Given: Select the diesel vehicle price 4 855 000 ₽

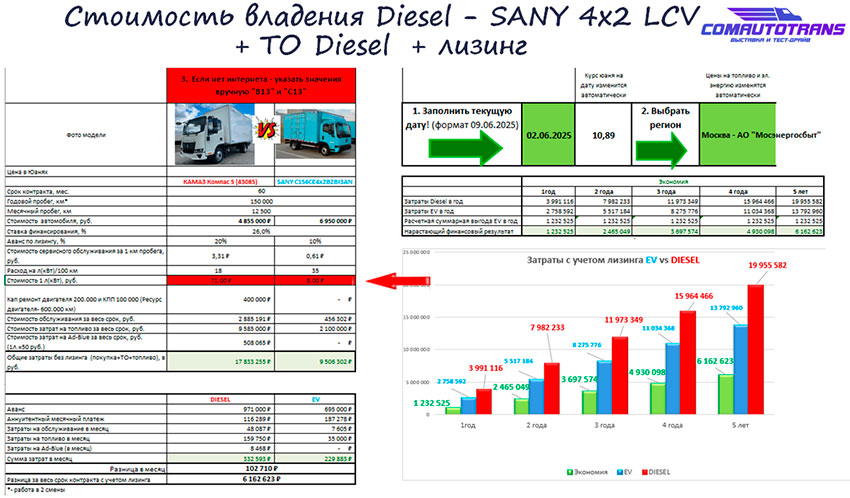Looking at the screenshot, I should [x=221, y=221].
